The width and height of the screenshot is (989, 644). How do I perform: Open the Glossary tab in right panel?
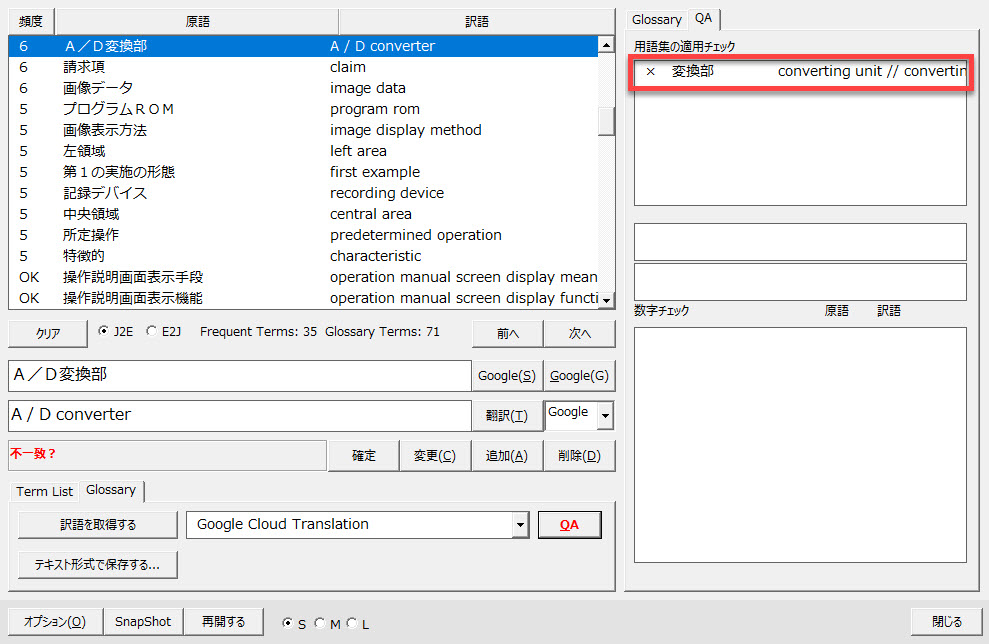click(x=656, y=19)
